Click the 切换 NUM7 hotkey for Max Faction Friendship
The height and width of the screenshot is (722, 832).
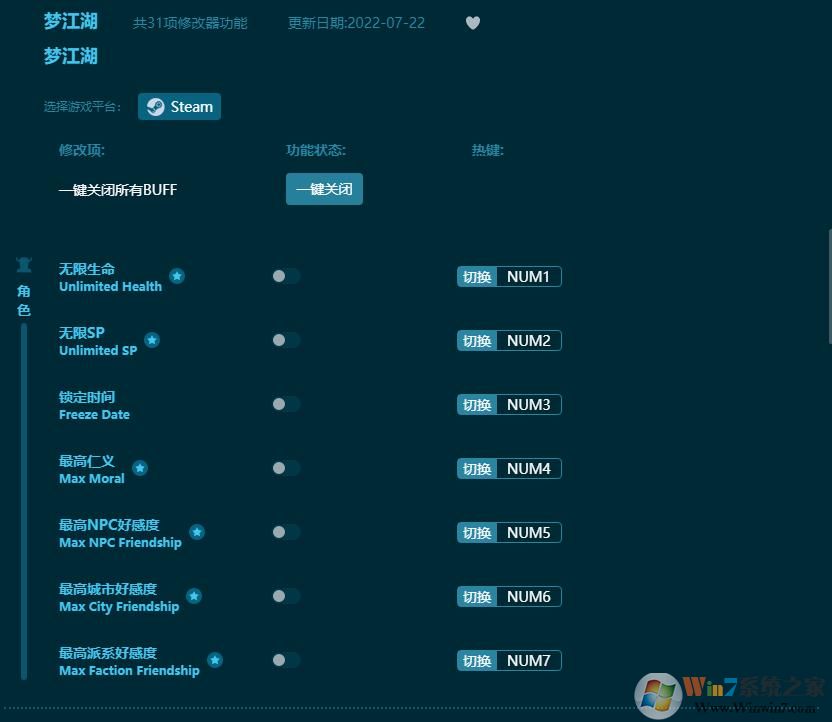(x=509, y=660)
